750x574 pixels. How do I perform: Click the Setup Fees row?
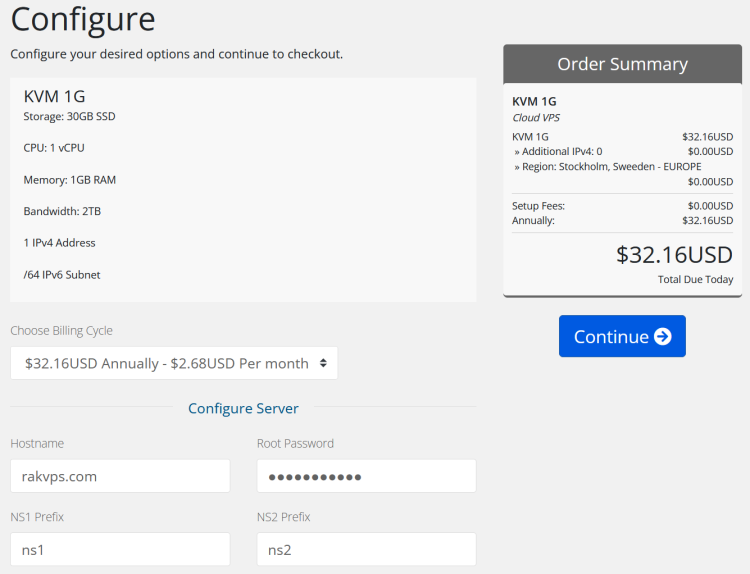pos(622,206)
